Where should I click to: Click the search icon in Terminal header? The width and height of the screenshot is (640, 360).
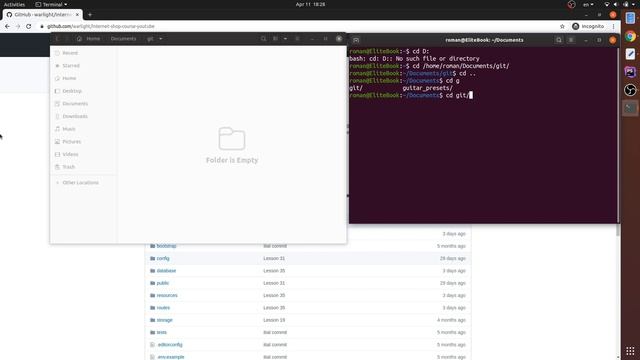pos(559,40)
